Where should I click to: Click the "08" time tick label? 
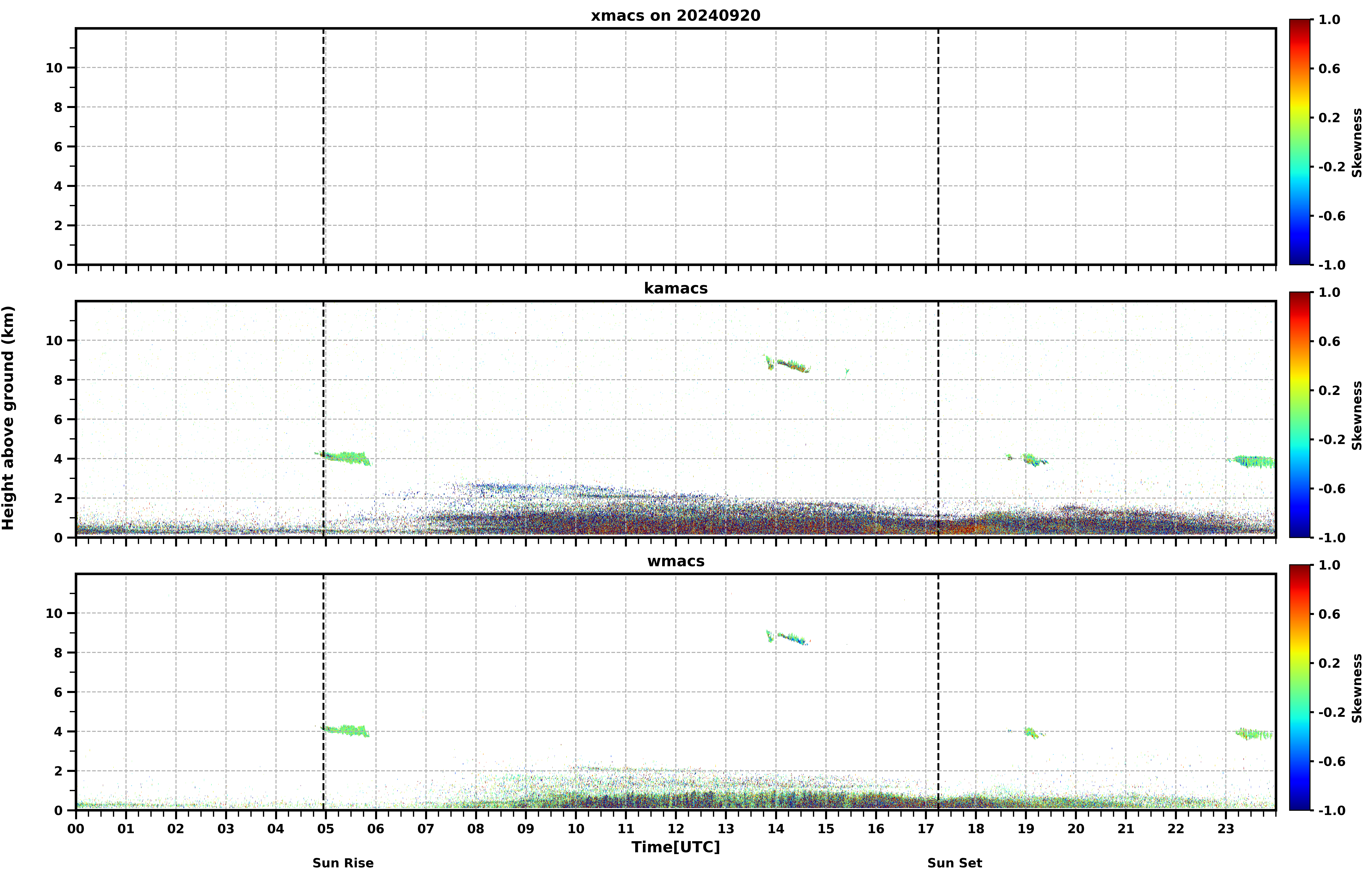click(x=476, y=829)
